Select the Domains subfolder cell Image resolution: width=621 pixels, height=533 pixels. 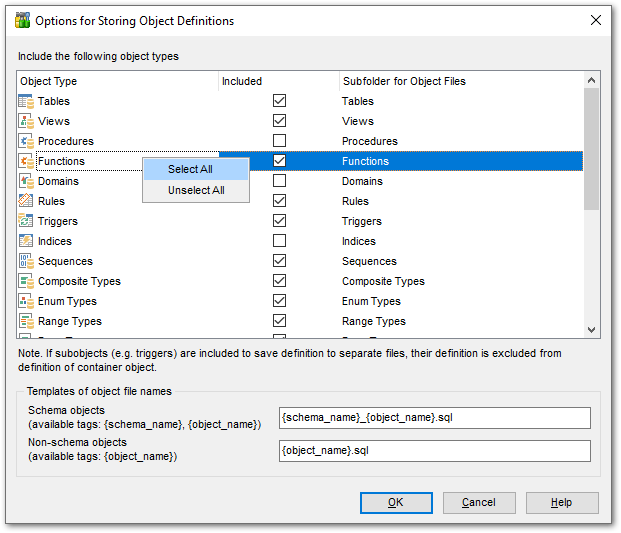point(461,181)
